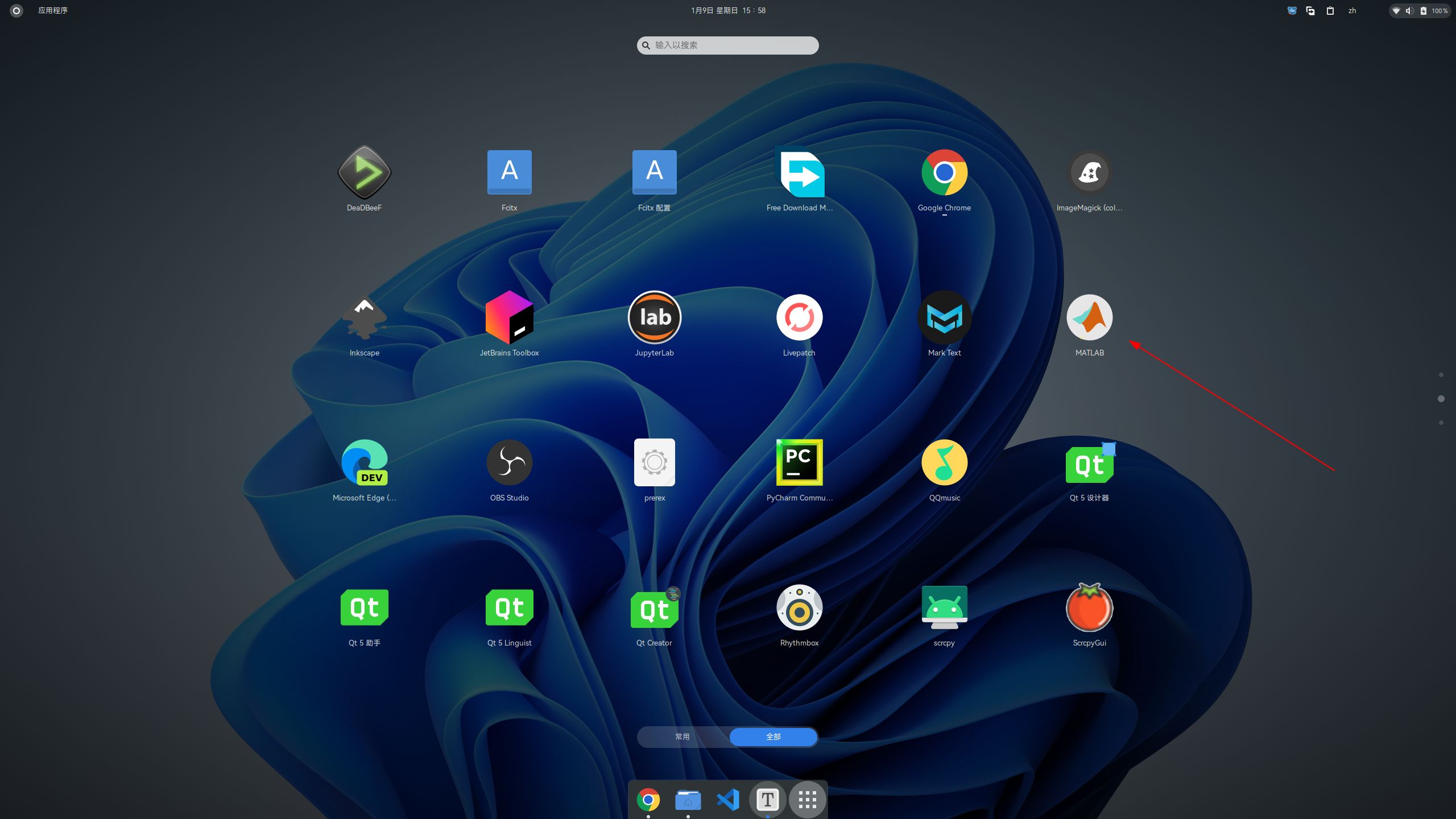The width and height of the screenshot is (1456, 819).
Task: Click battery status indicator
Action: point(1423,10)
